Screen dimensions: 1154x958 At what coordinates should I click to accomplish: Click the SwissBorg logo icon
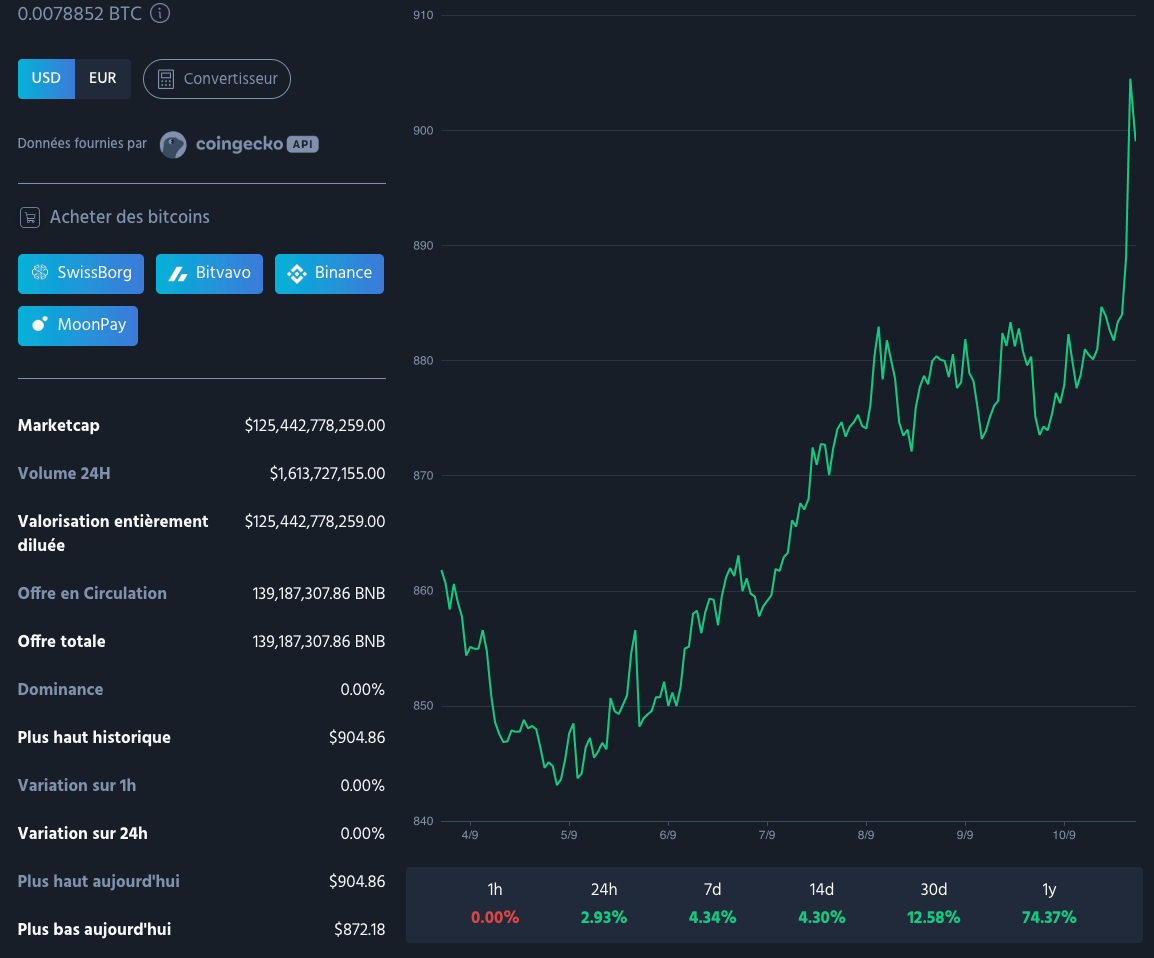point(40,273)
